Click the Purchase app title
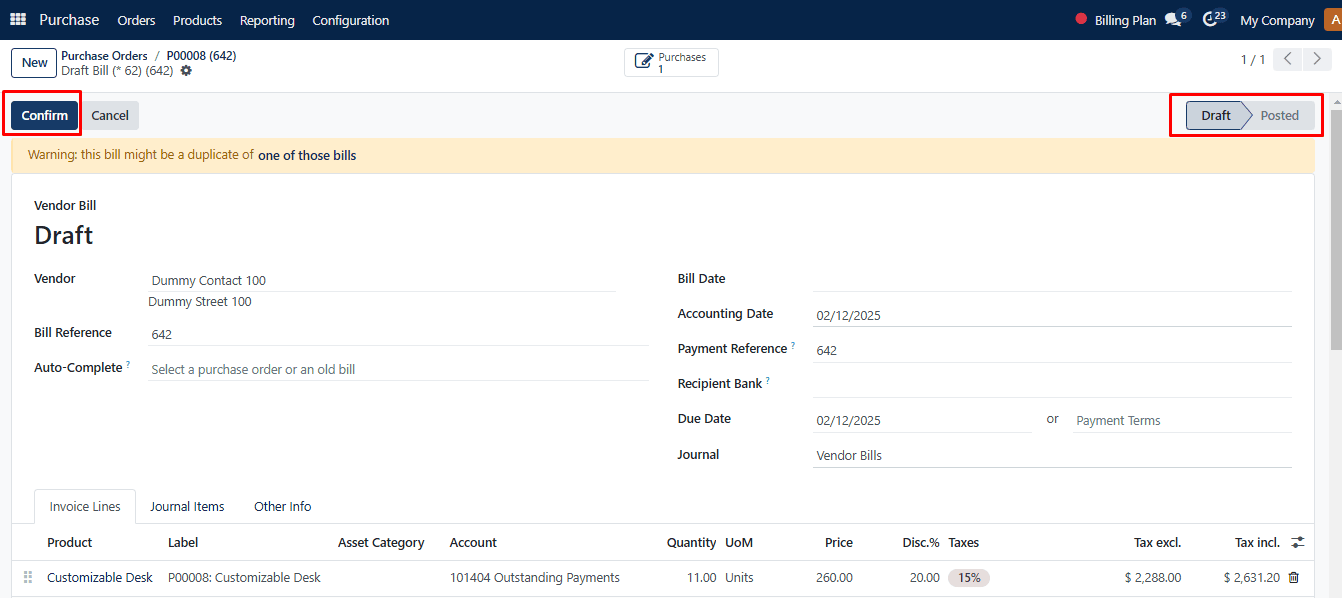This screenshot has width=1342, height=598. tap(69, 20)
